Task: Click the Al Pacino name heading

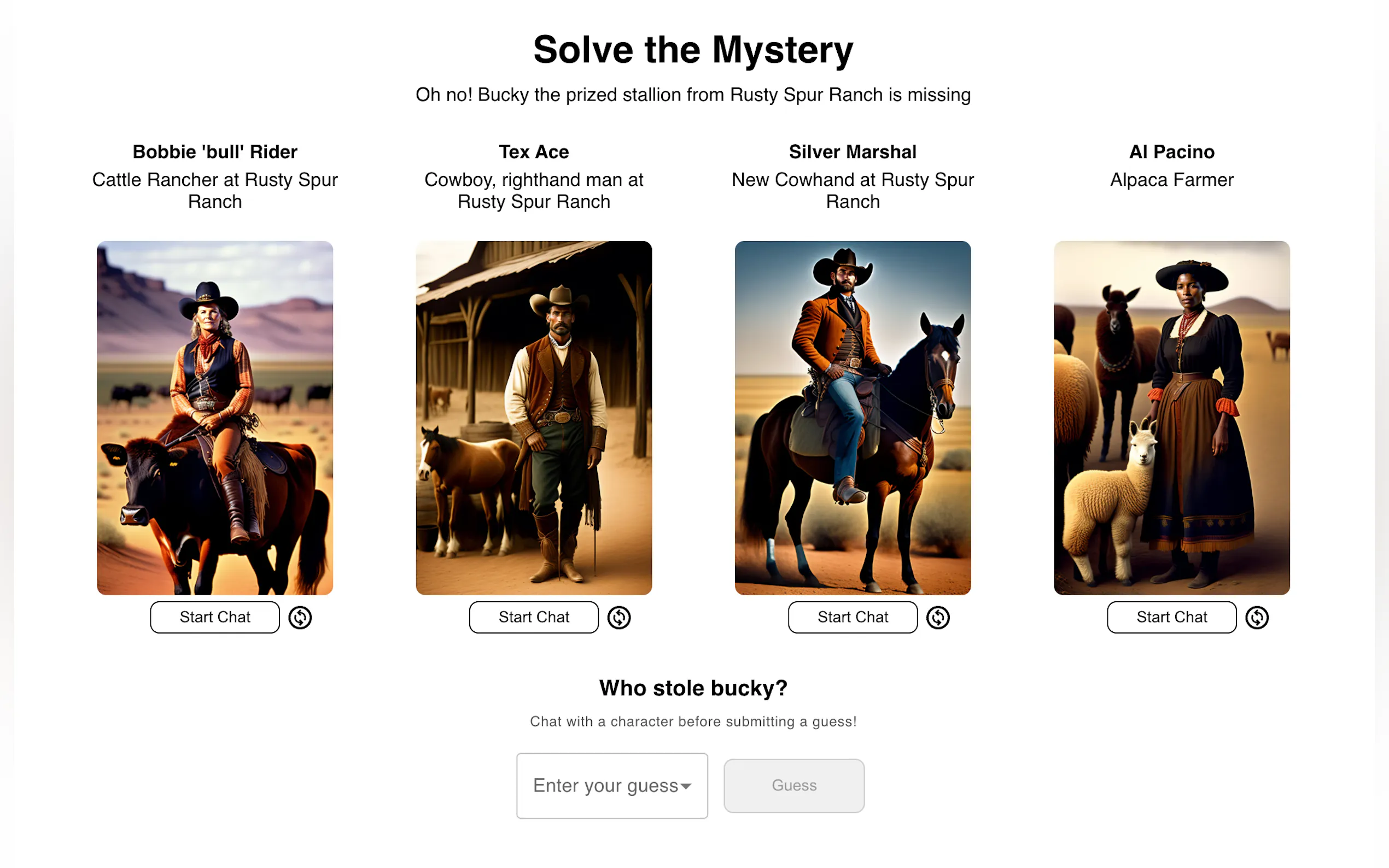Action: pyautogui.click(x=1172, y=151)
